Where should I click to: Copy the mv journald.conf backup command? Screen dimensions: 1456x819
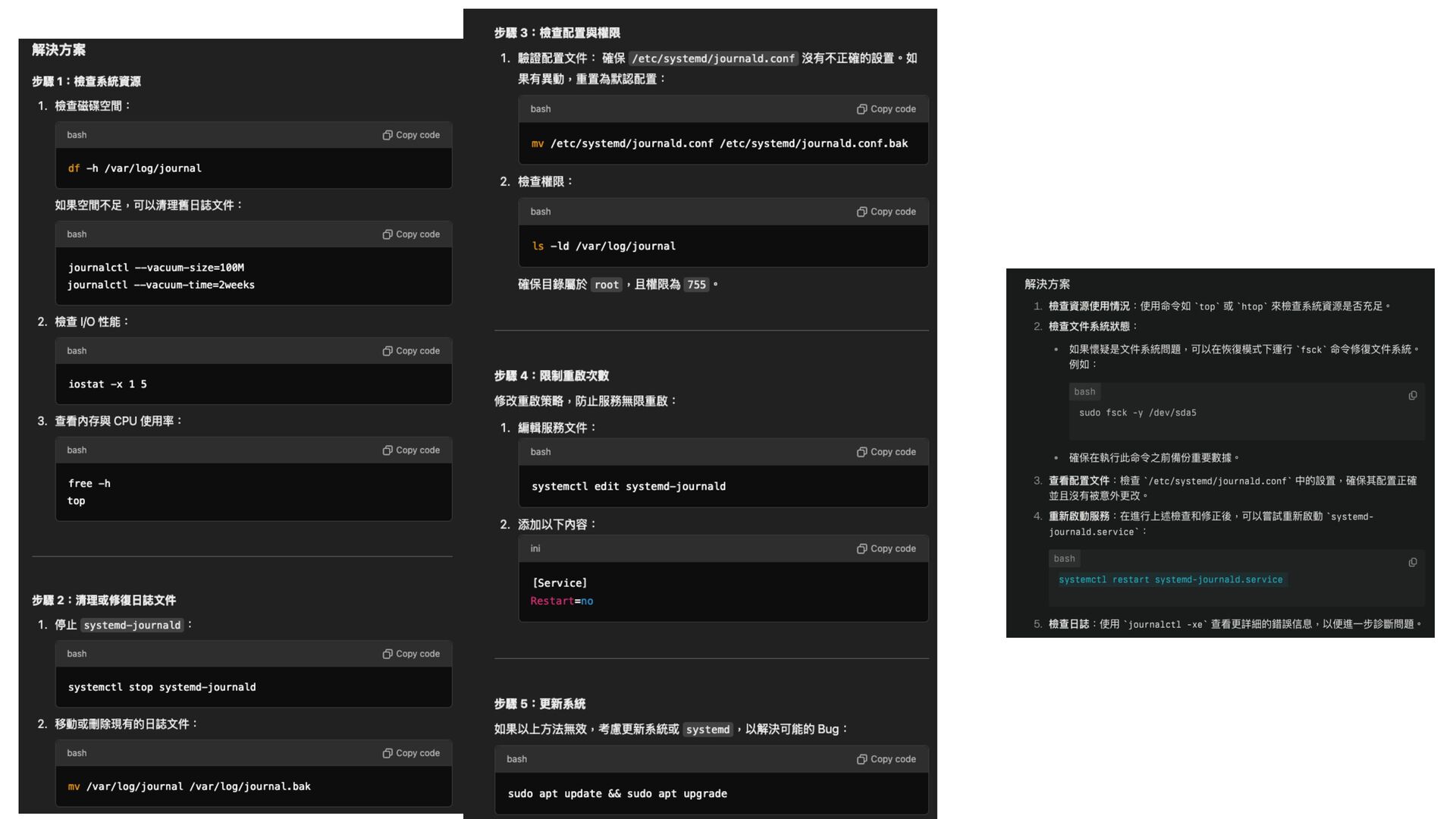(886, 109)
